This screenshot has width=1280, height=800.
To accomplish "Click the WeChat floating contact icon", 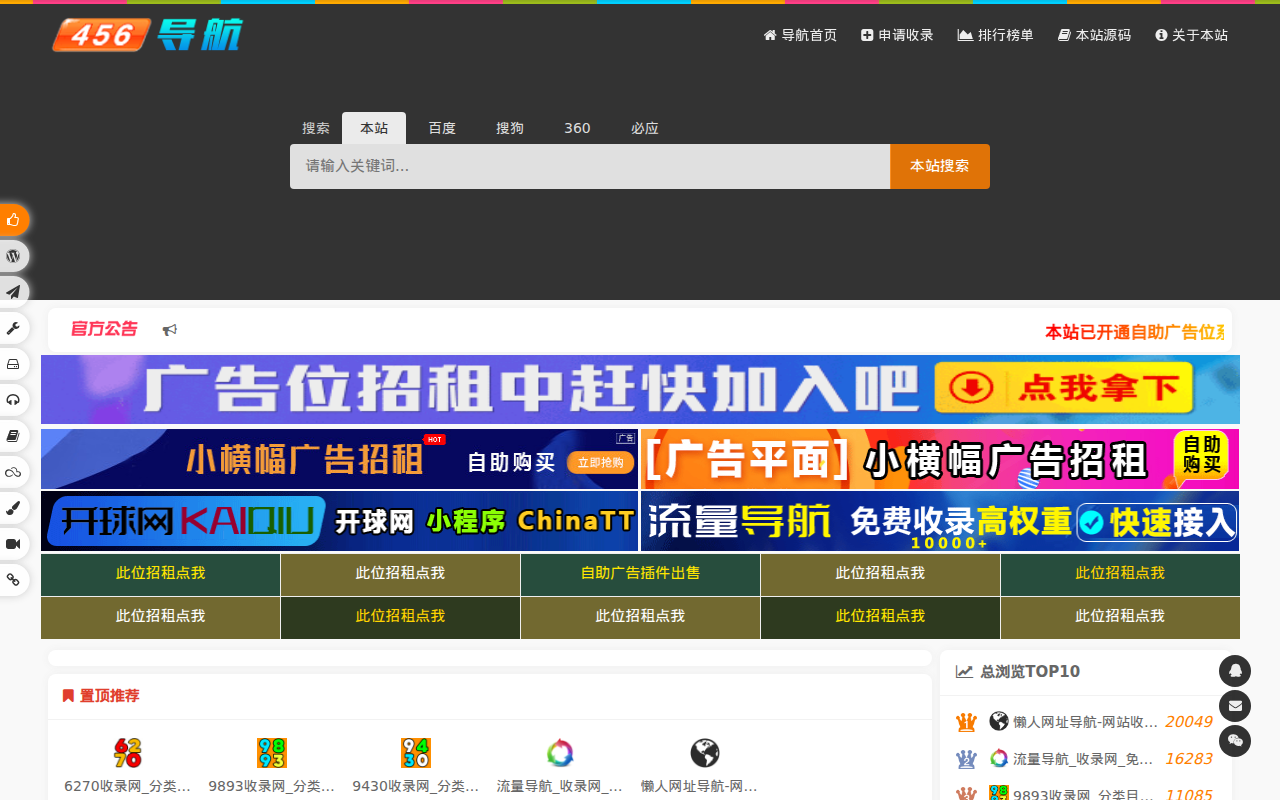I will coord(1236,741).
